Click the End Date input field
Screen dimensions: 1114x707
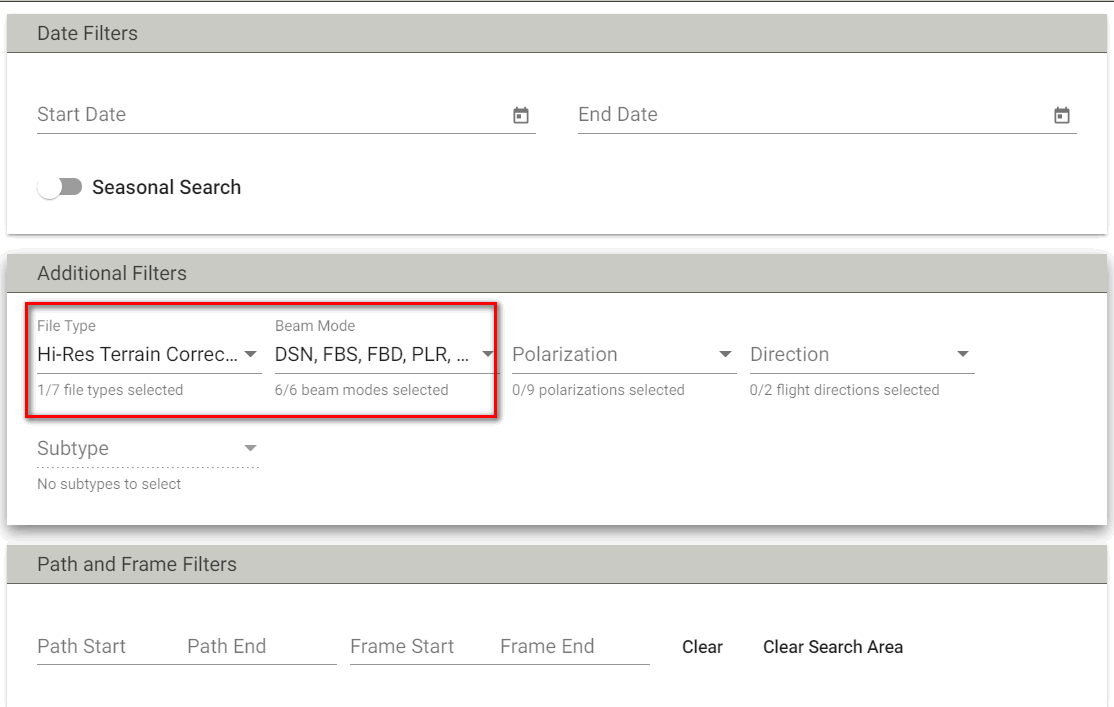click(x=810, y=114)
